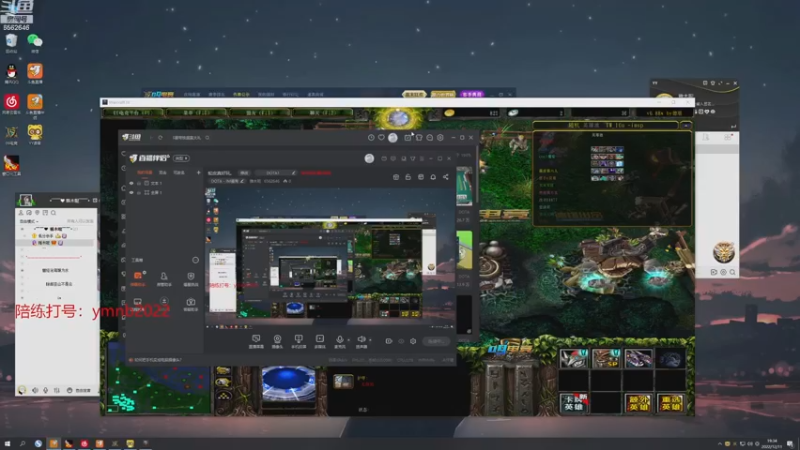Click the circle icon beside the toolbox header

(x=195, y=260)
